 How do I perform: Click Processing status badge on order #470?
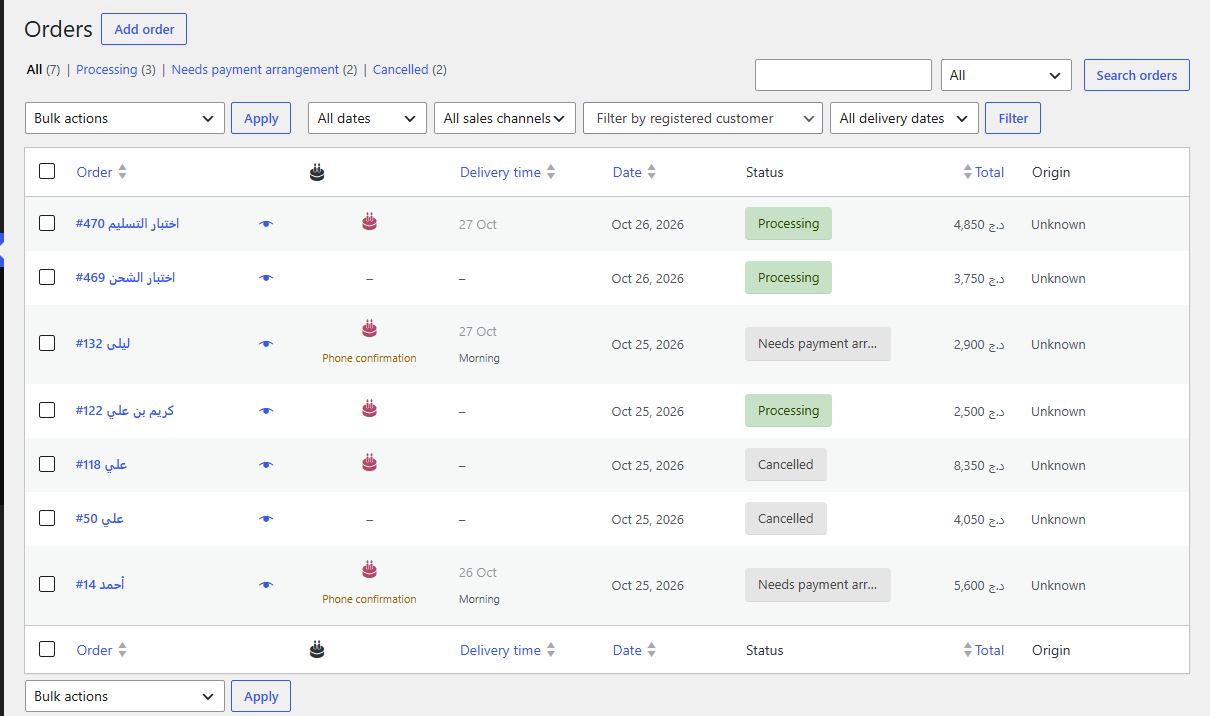[788, 224]
